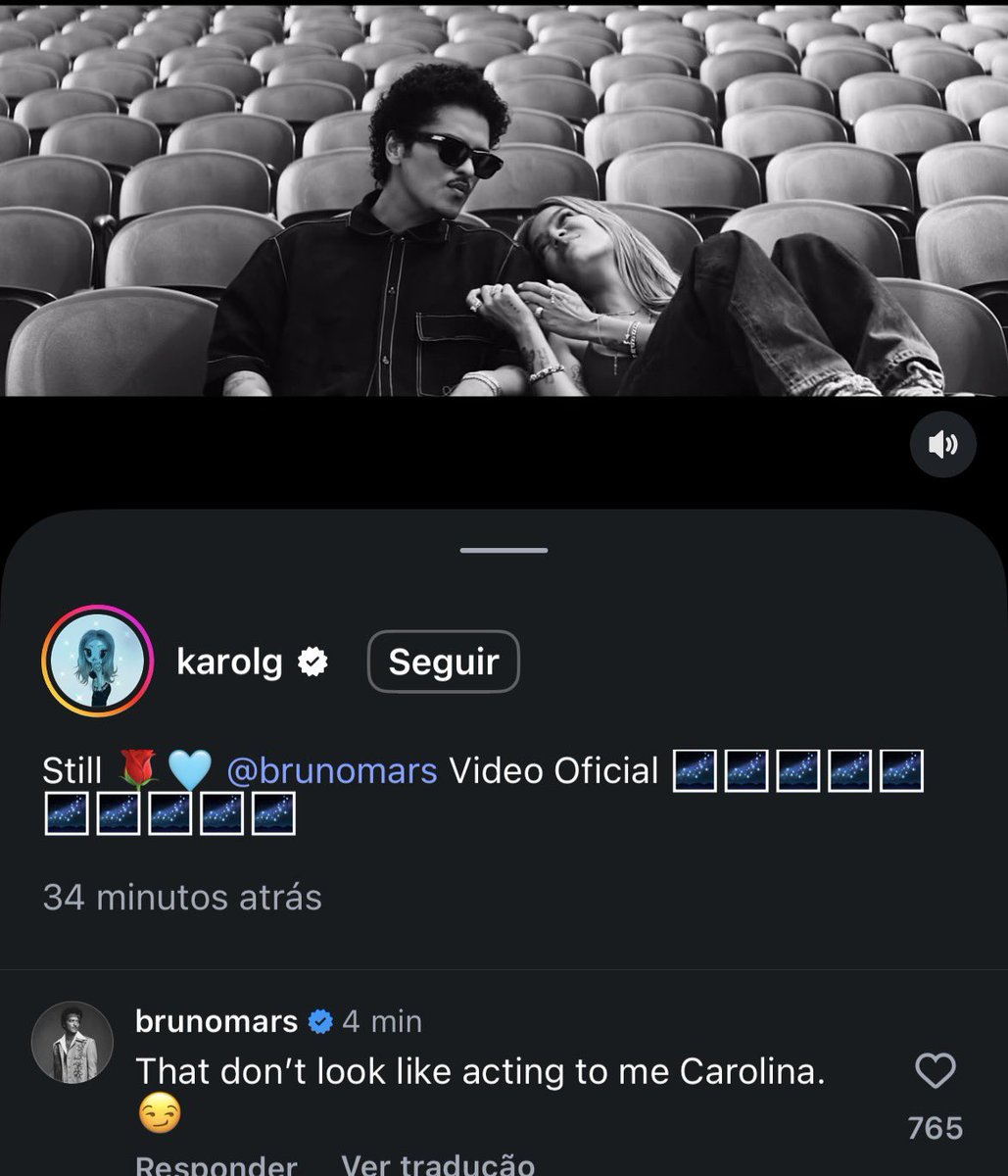Image resolution: width=1008 pixels, height=1176 pixels.
Task: Tap the smirking face emoji in comment
Action: [159, 1114]
